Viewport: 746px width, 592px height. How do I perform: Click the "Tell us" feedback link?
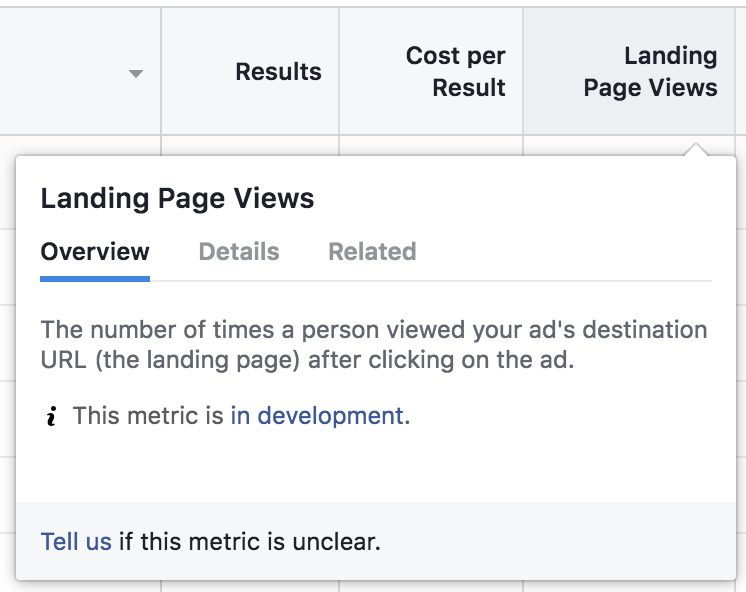(76, 542)
